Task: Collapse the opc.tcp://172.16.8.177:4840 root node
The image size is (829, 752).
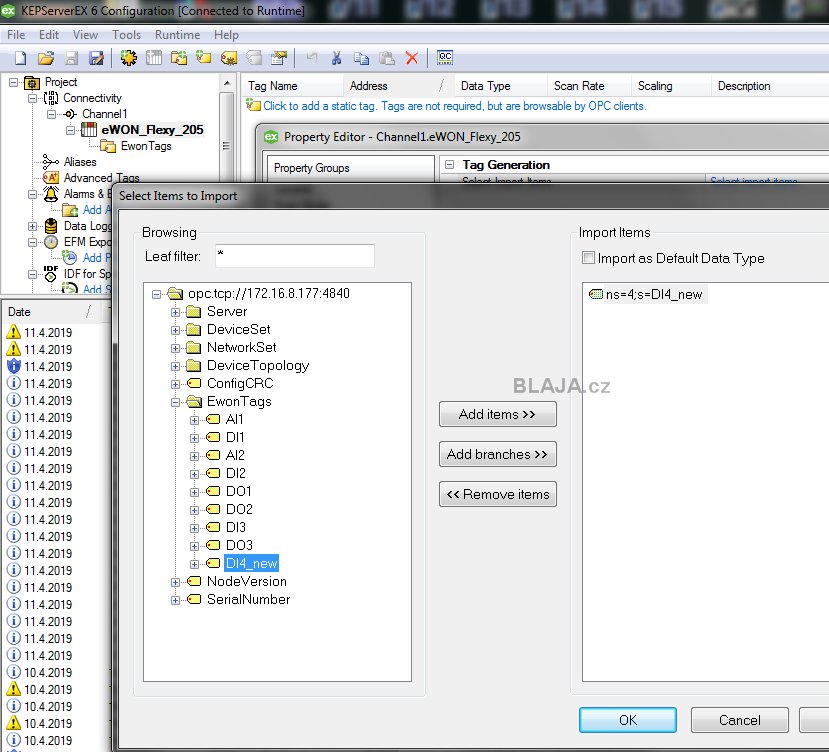Action: pyautogui.click(x=156, y=294)
